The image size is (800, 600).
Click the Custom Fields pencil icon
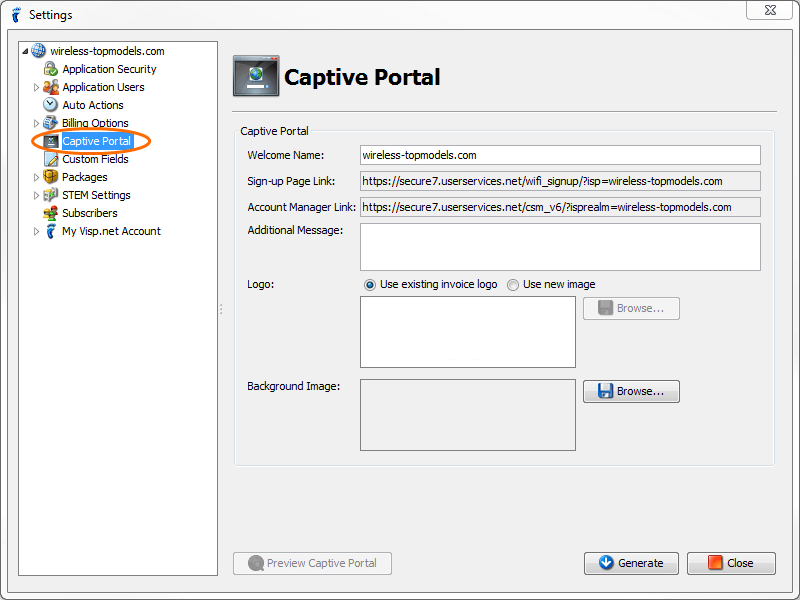(51, 159)
